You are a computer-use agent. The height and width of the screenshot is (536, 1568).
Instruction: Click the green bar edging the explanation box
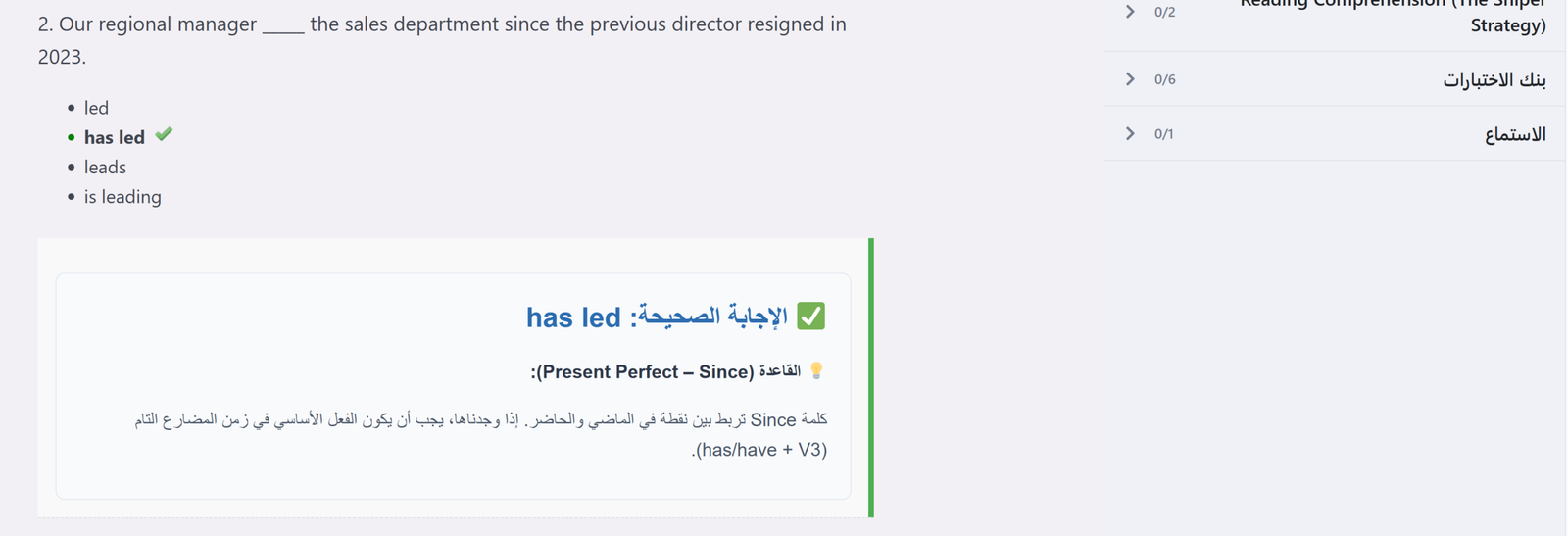[x=870, y=377]
